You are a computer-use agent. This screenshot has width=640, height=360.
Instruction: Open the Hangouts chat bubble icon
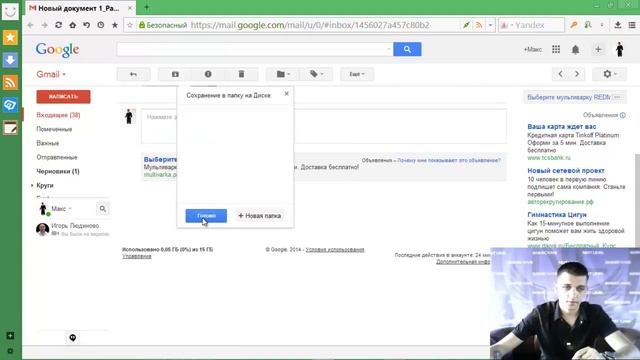73,338
